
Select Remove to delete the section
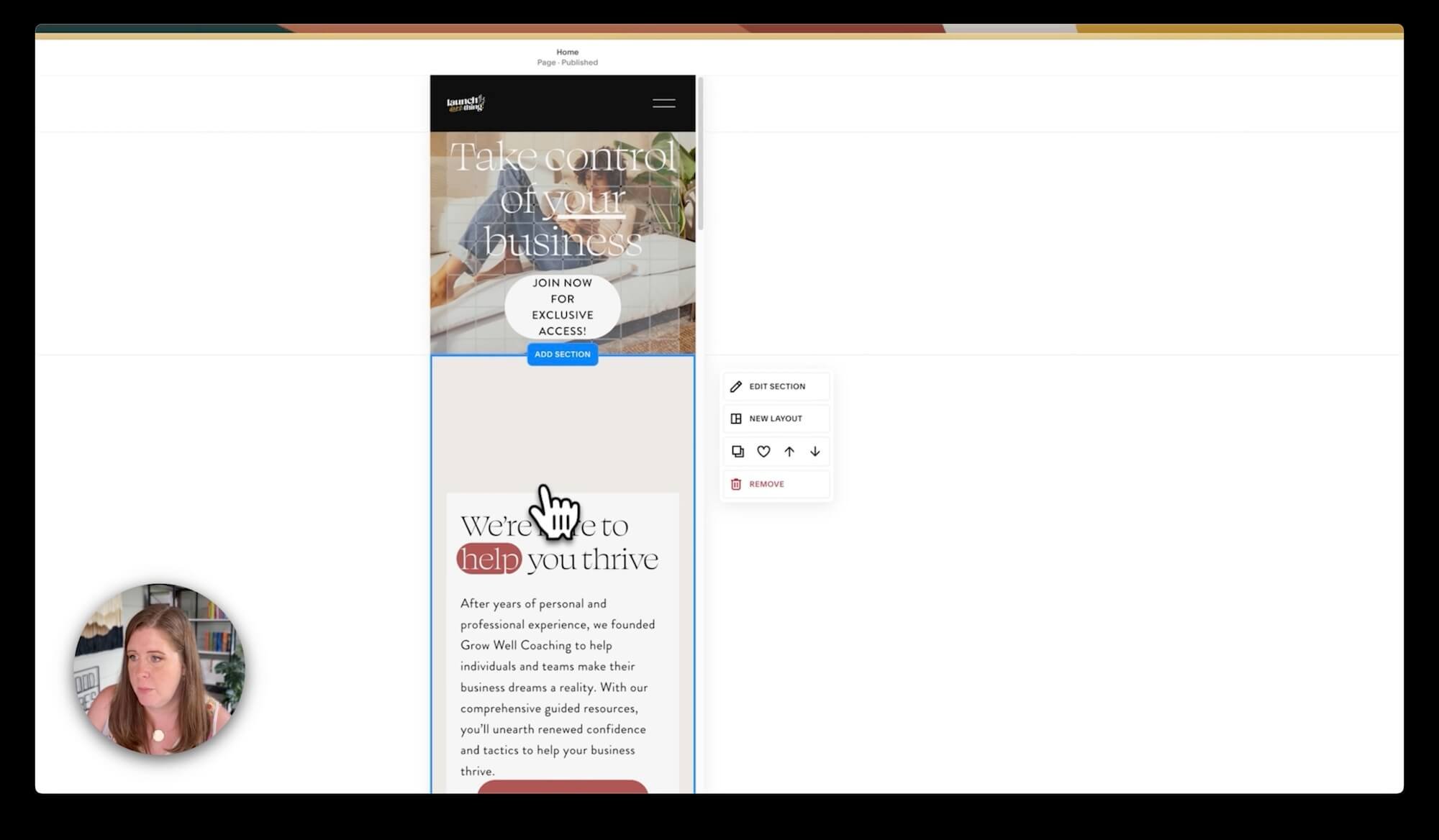click(x=776, y=484)
